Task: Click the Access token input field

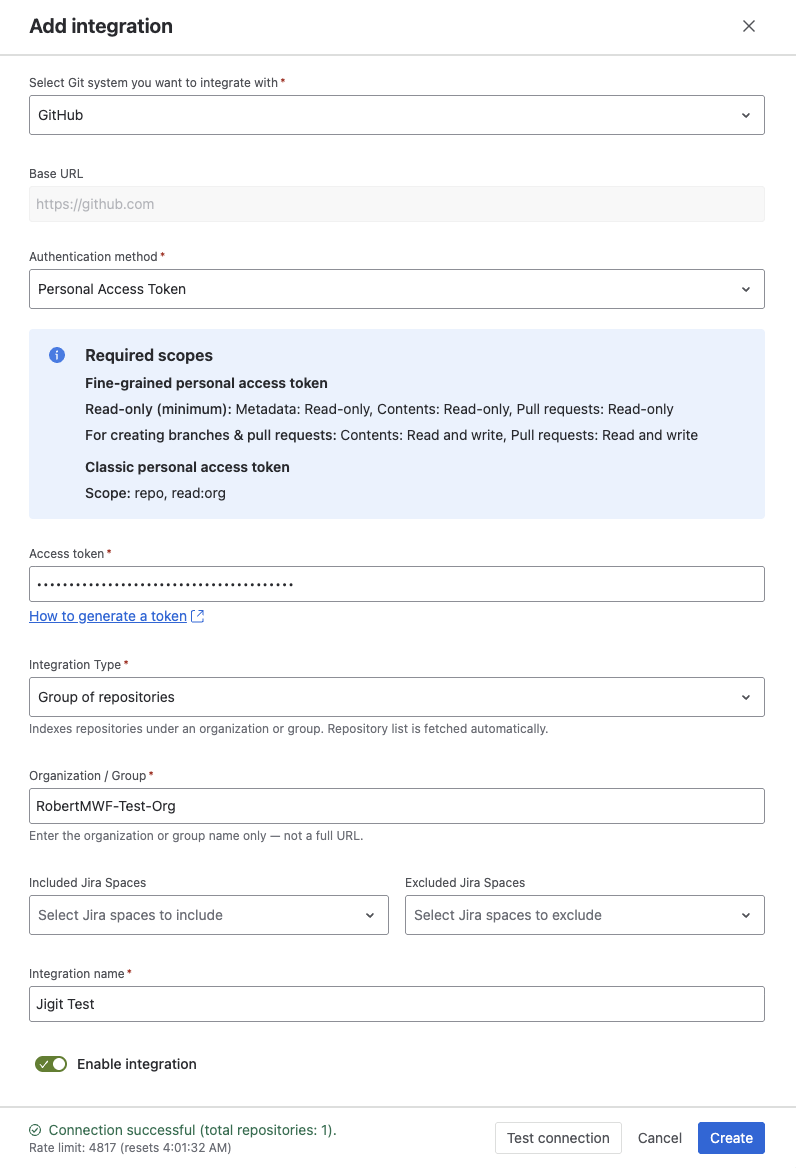Action: click(x=397, y=584)
